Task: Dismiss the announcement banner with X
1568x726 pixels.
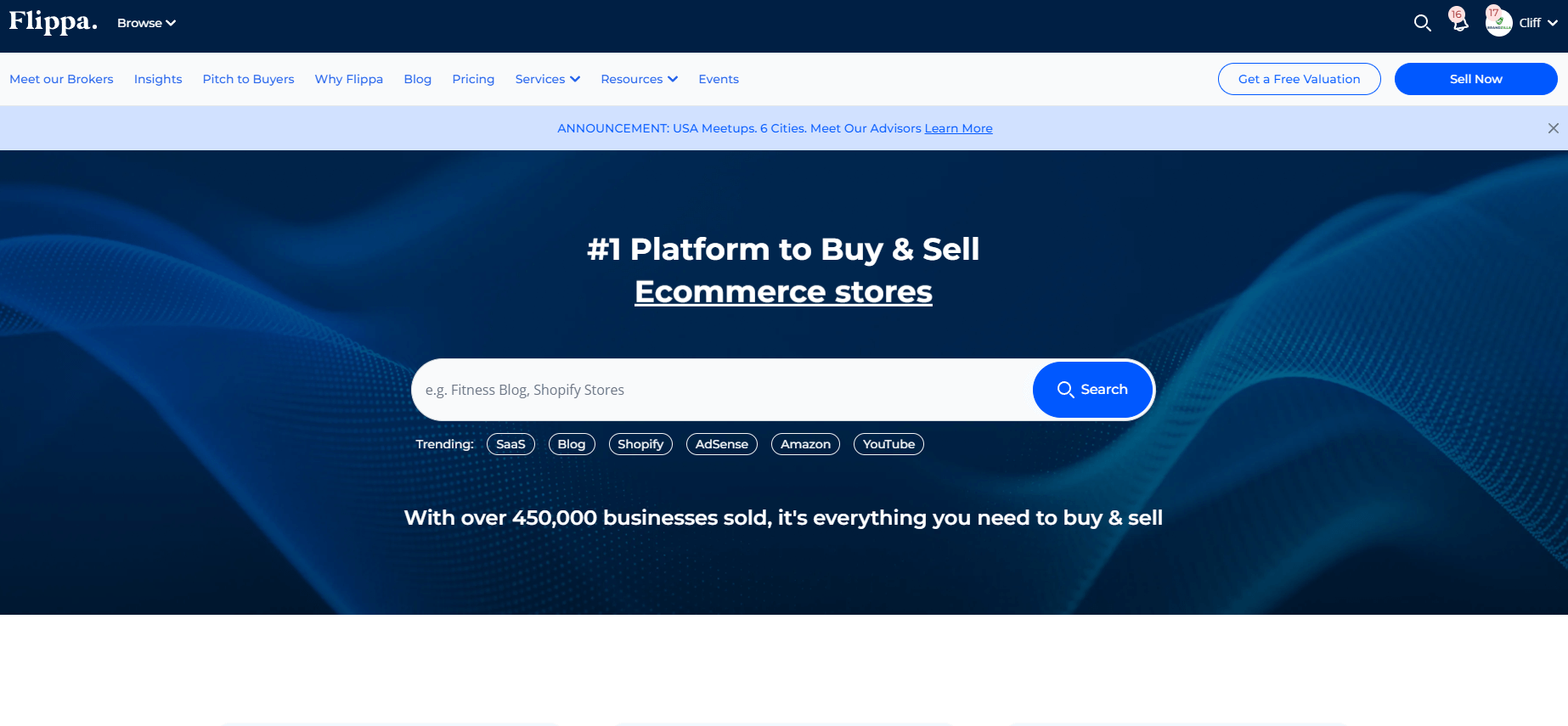Action: [x=1553, y=128]
